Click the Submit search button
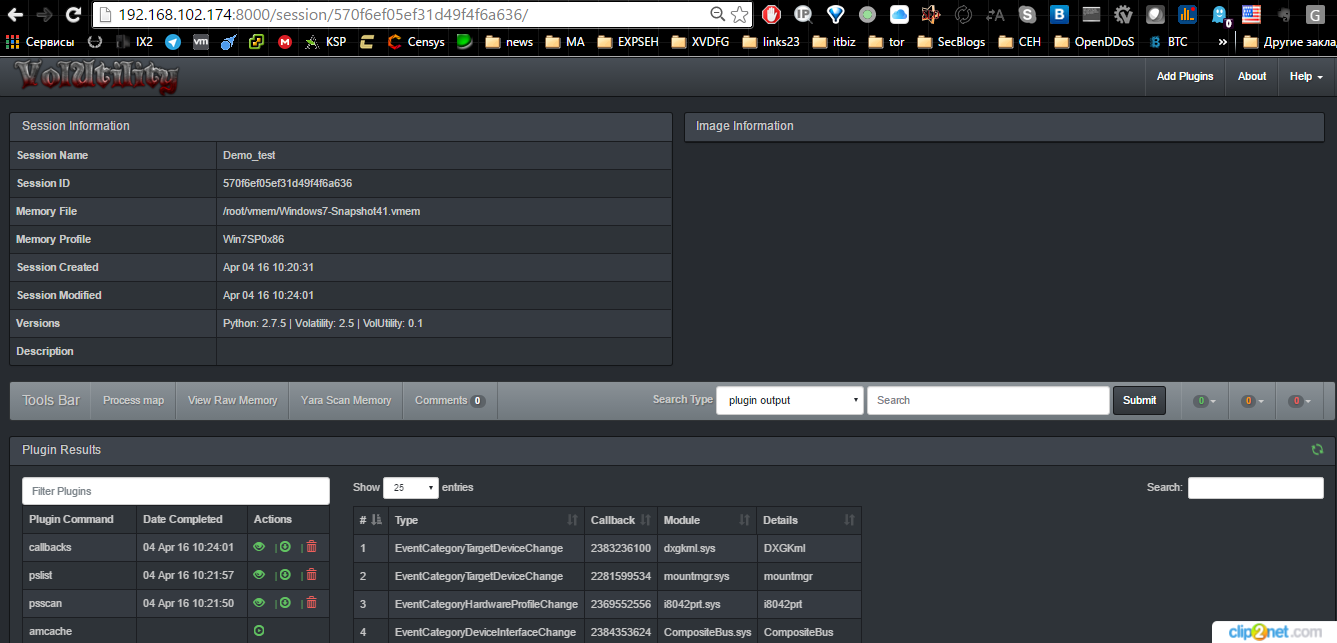Screen dimensions: 1337x643 [x=1139, y=399]
